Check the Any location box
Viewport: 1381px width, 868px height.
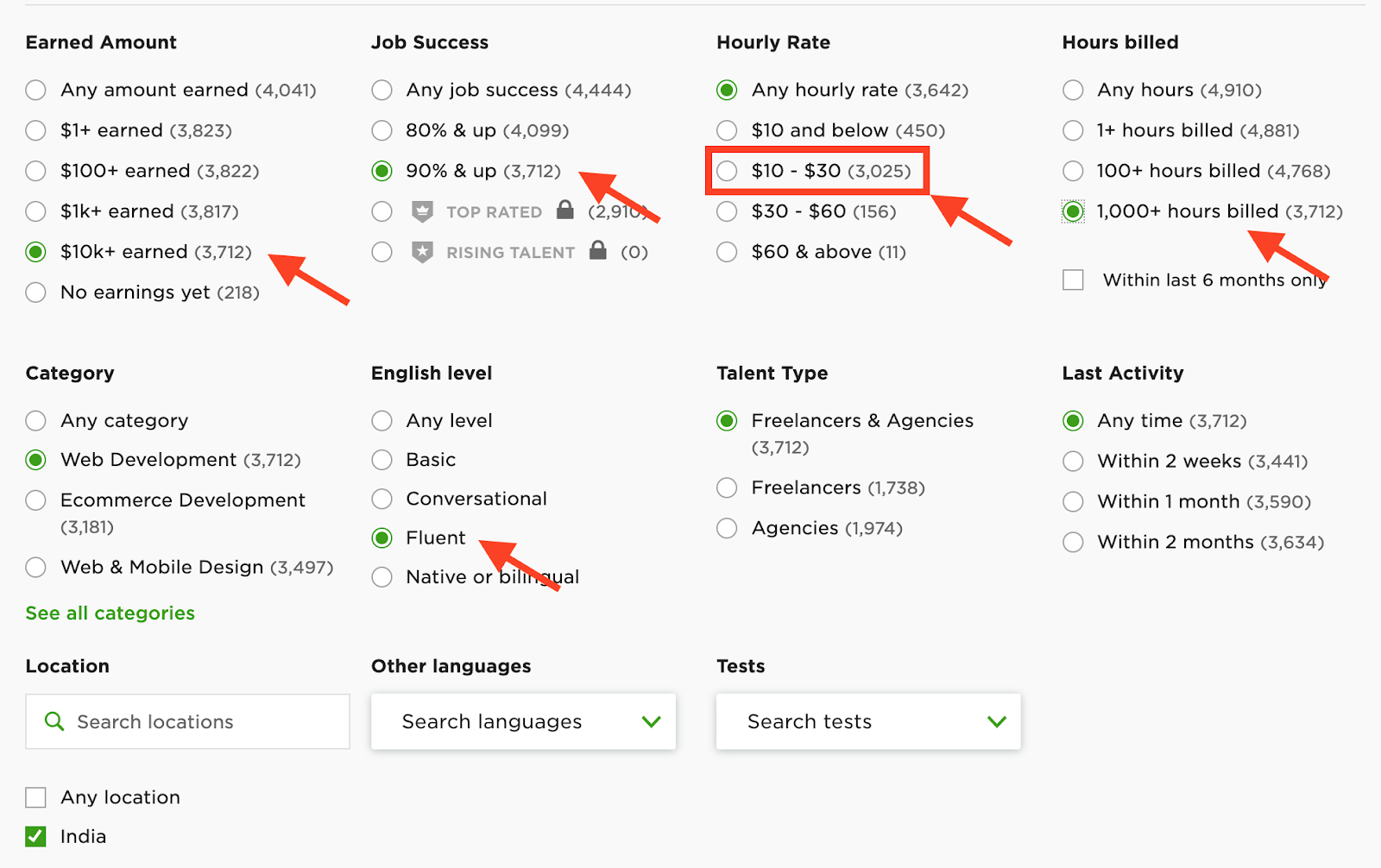click(36, 797)
